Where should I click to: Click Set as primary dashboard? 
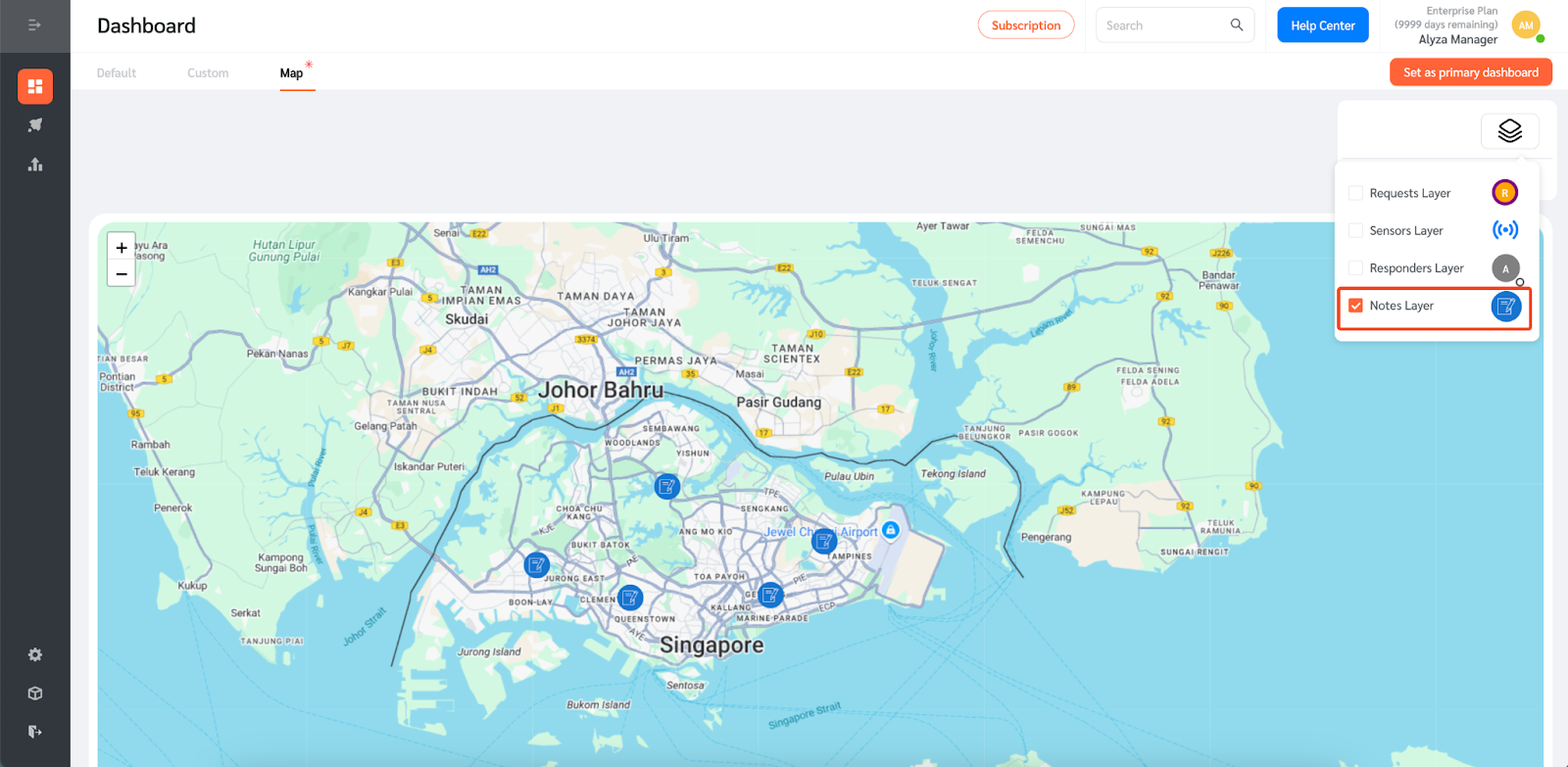(1470, 72)
